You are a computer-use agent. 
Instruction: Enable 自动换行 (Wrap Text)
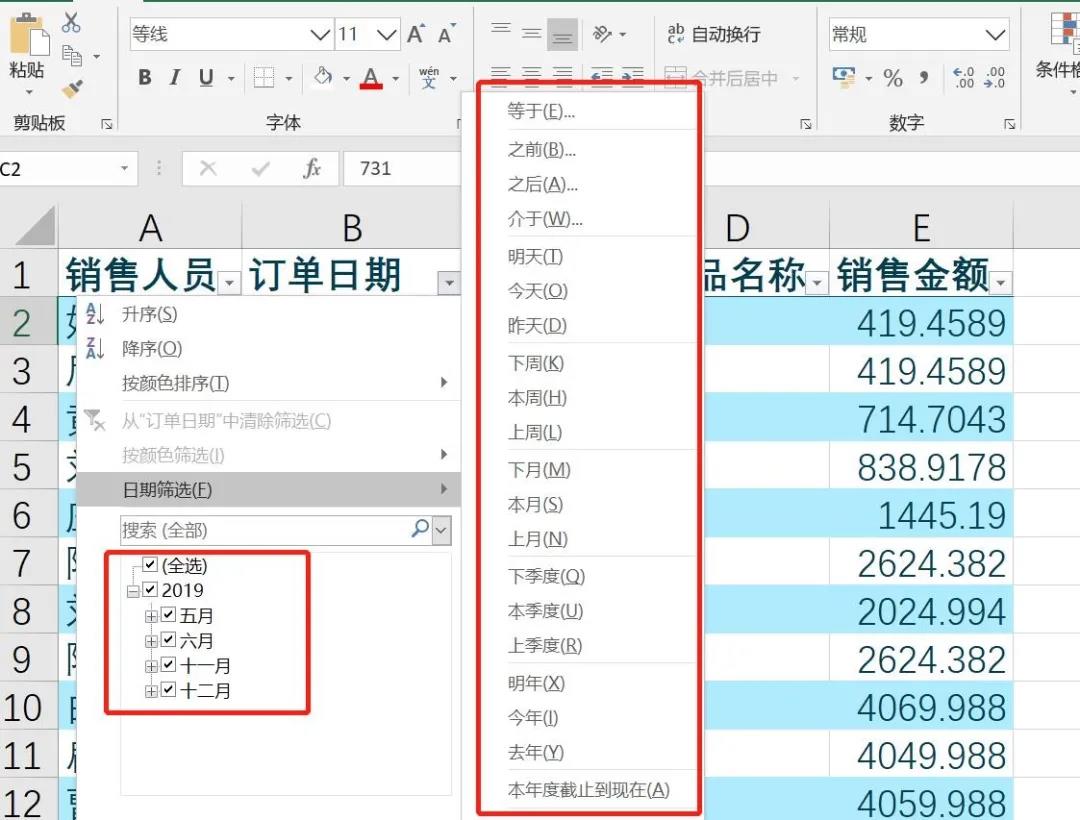click(x=716, y=33)
